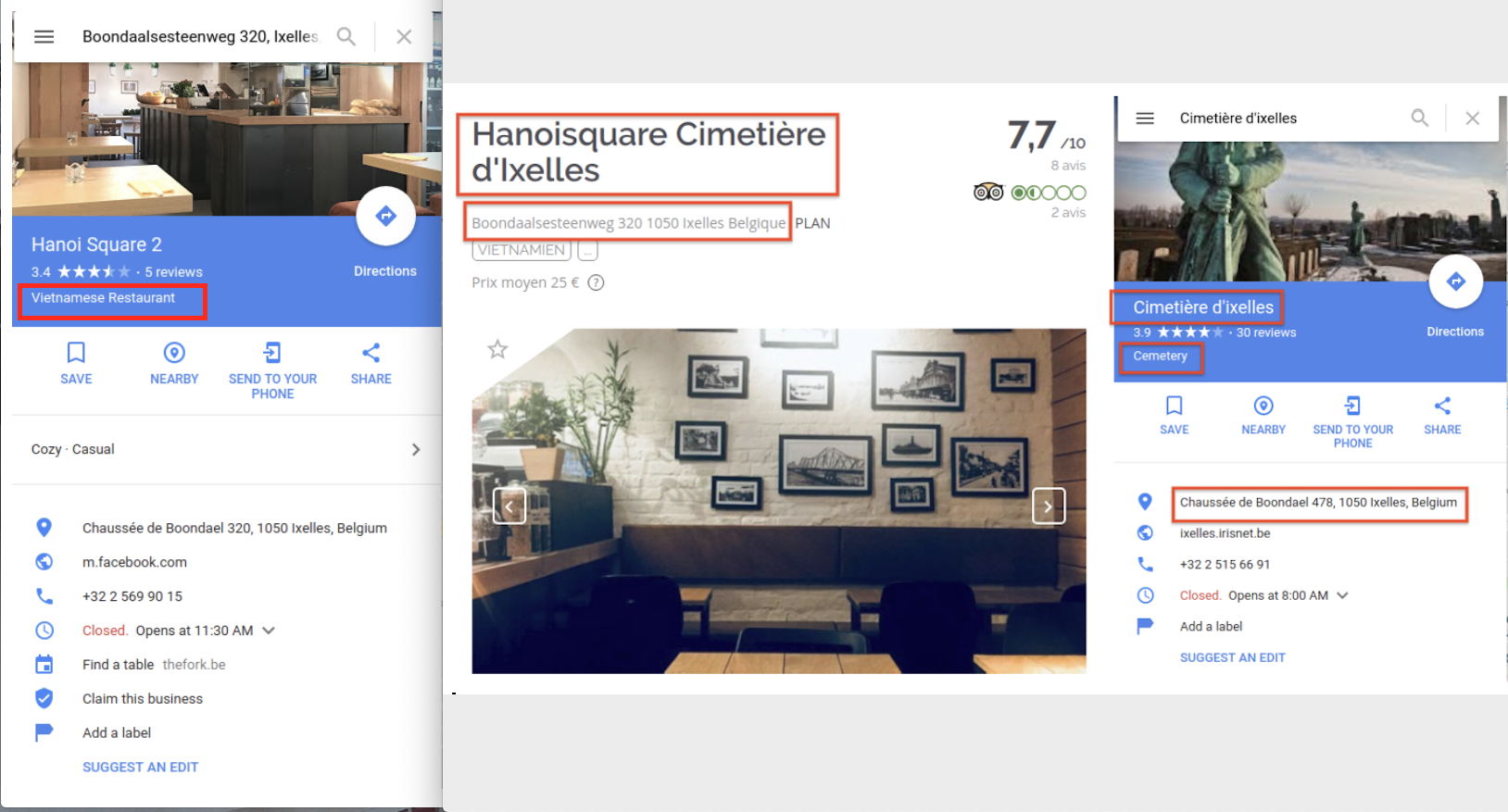
Task: Click search magnifier next to Boondaalsesteenweg query
Action: click(x=346, y=37)
